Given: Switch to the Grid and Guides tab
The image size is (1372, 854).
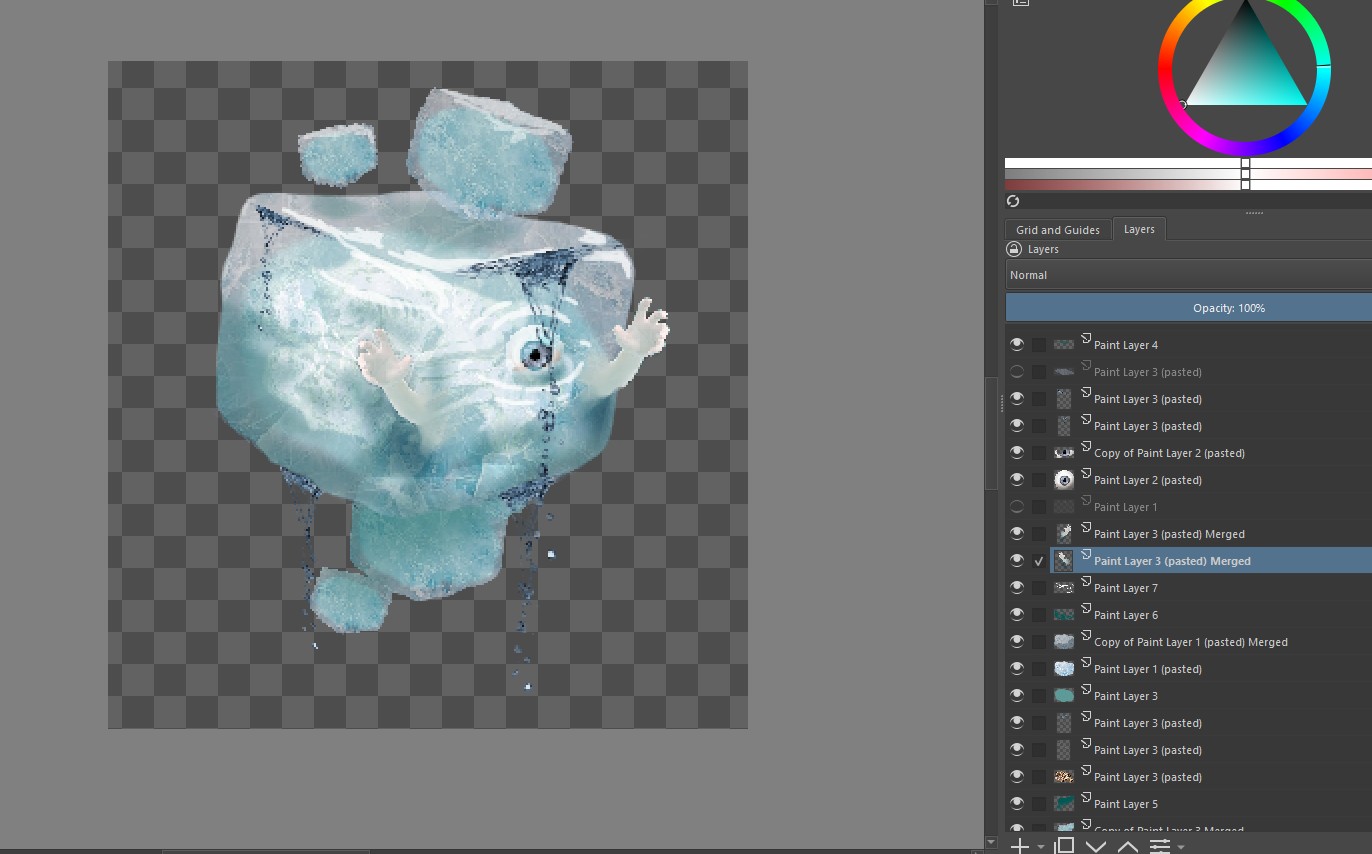Looking at the screenshot, I should click(1058, 230).
